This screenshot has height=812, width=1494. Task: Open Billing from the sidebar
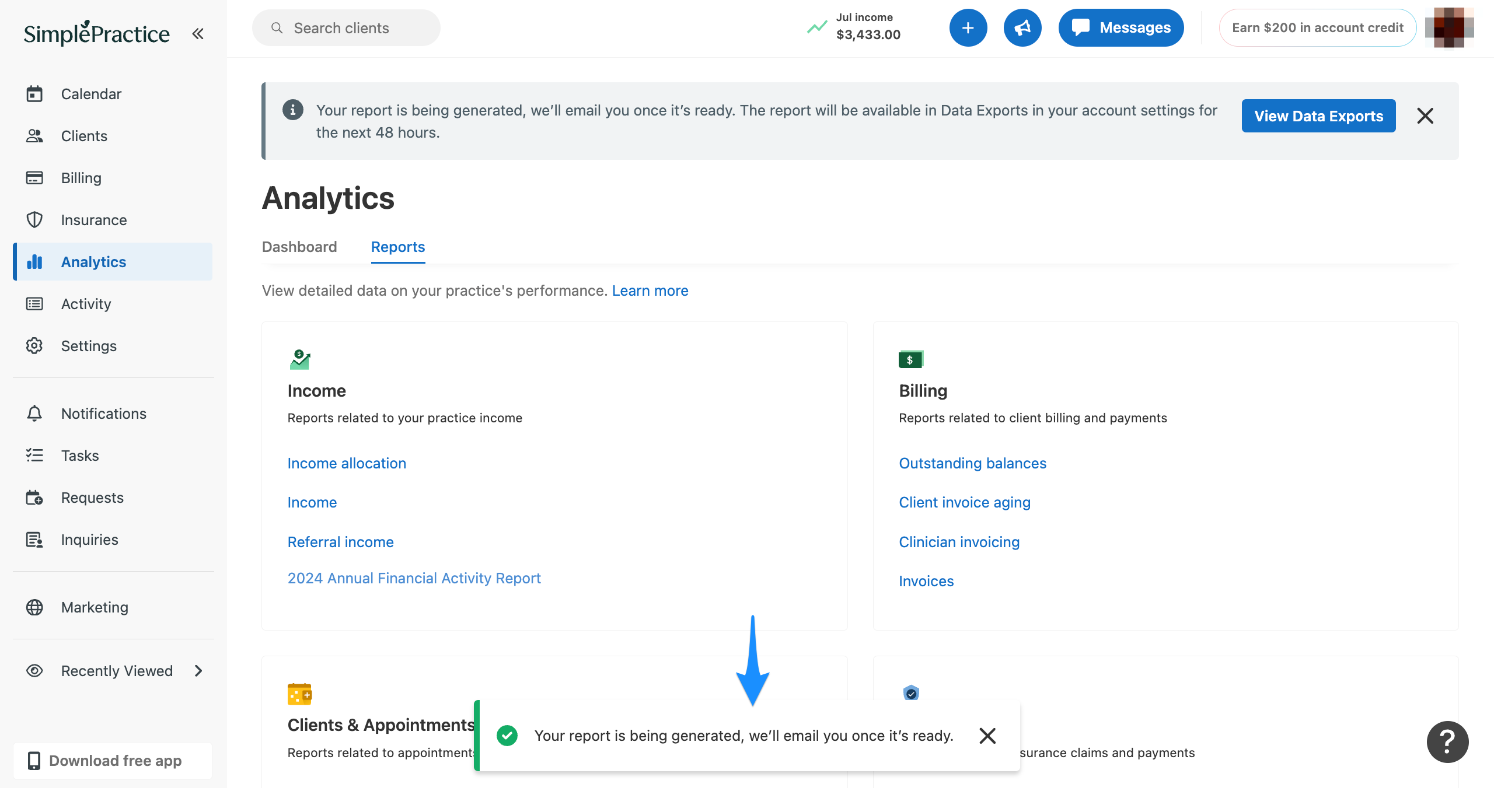coord(35,177)
